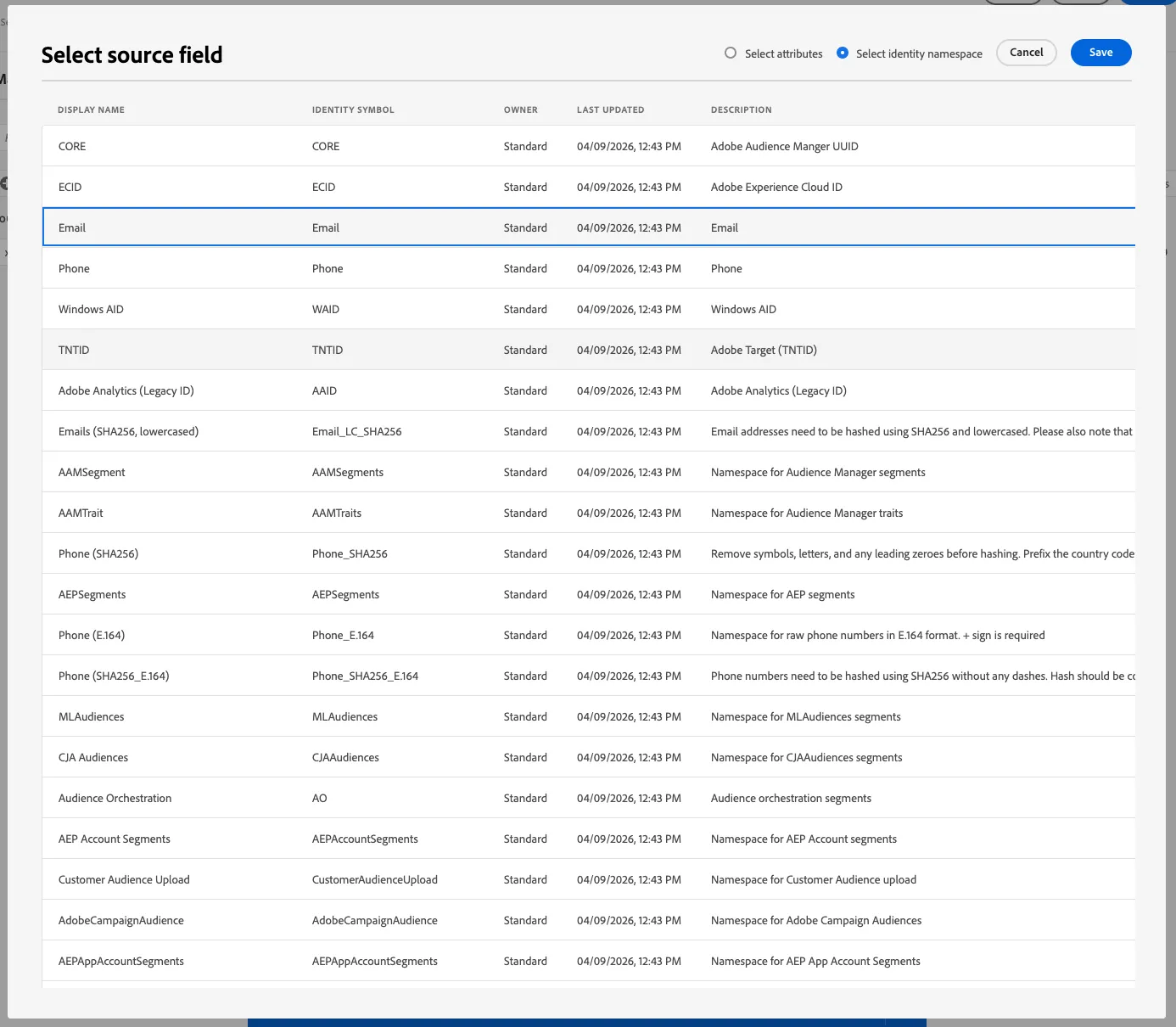Screen dimensions: 1176x1027
Task: Click the Email_LC_SHA256 identity symbol
Action: [357, 431]
